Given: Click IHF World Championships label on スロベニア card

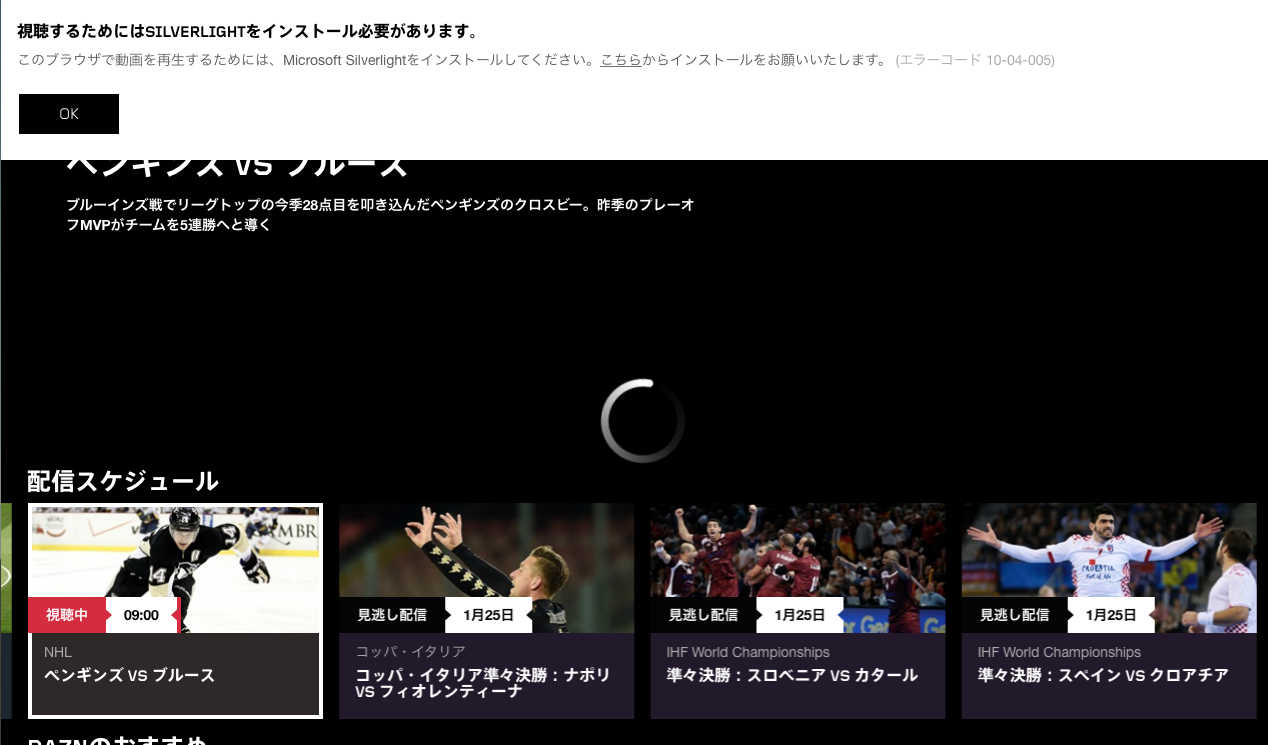Looking at the screenshot, I should pos(748,652).
